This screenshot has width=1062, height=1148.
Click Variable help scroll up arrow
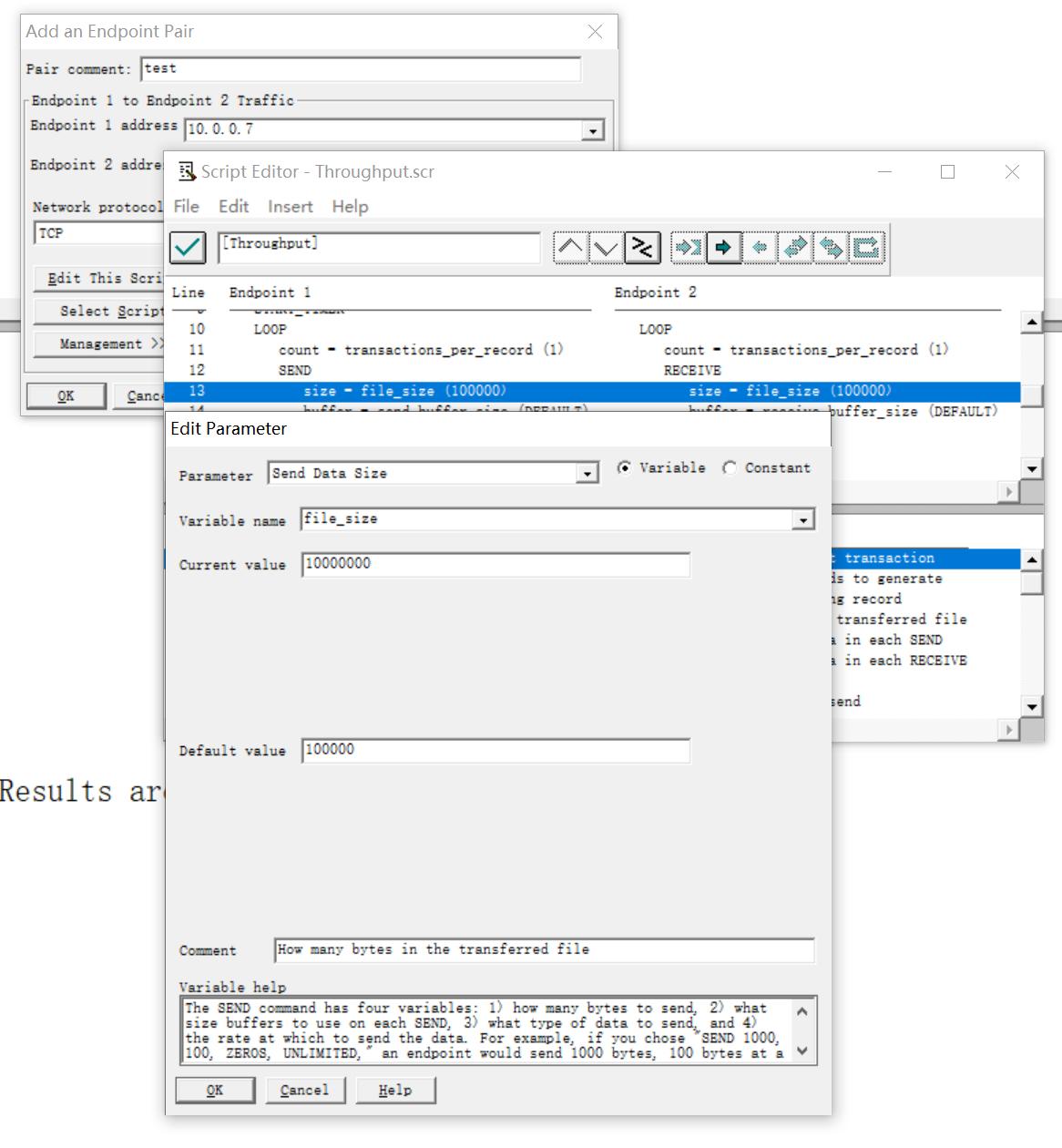pyautogui.click(x=802, y=1010)
